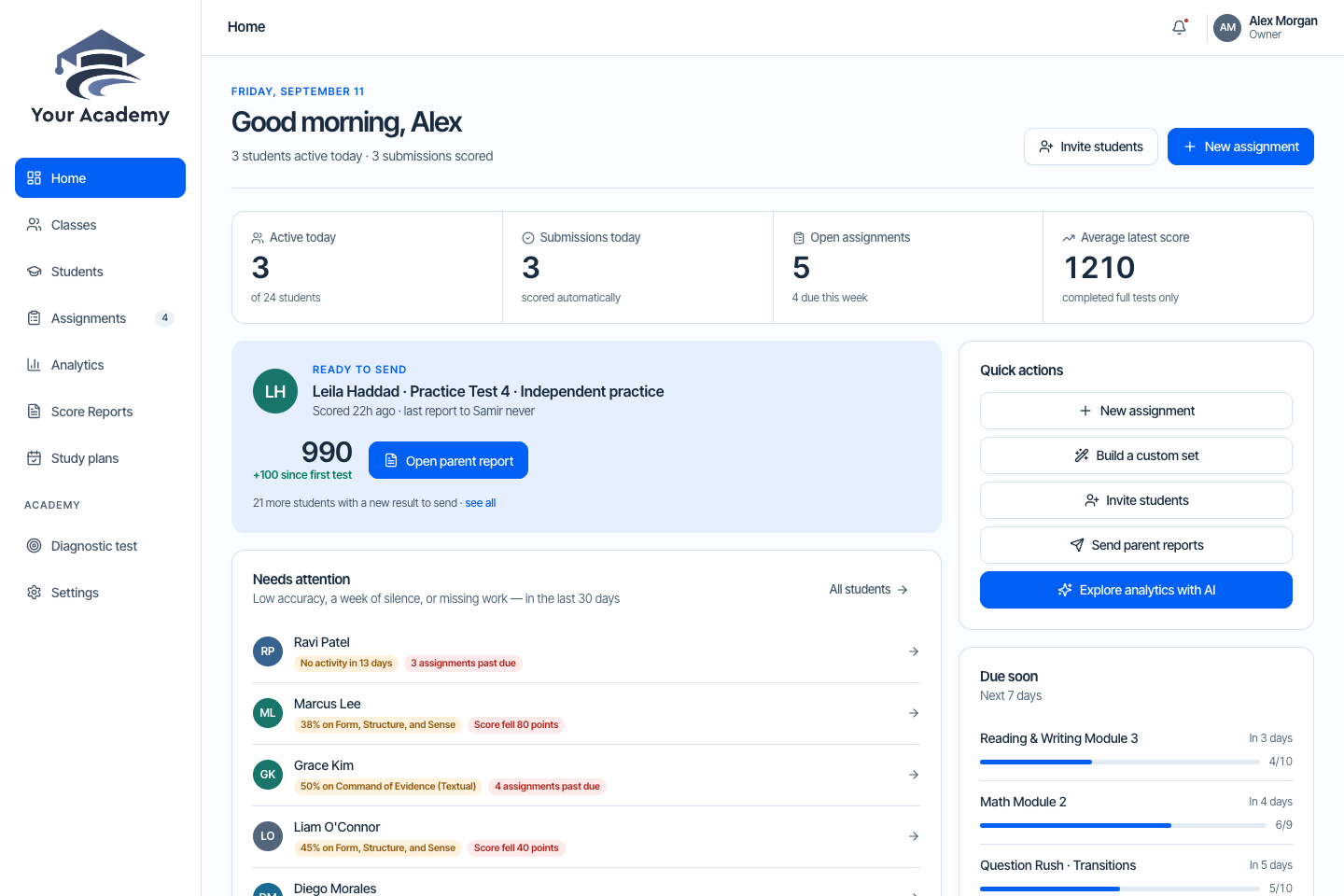The image size is (1344, 896).
Task: Click the GK avatar for Grace Kim
Action: [x=268, y=775]
